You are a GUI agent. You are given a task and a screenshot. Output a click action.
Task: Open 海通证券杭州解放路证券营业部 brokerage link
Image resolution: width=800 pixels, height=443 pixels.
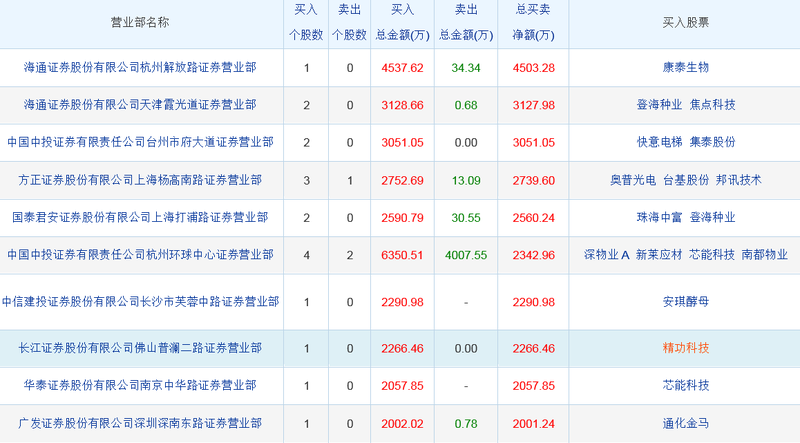[140, 68]
